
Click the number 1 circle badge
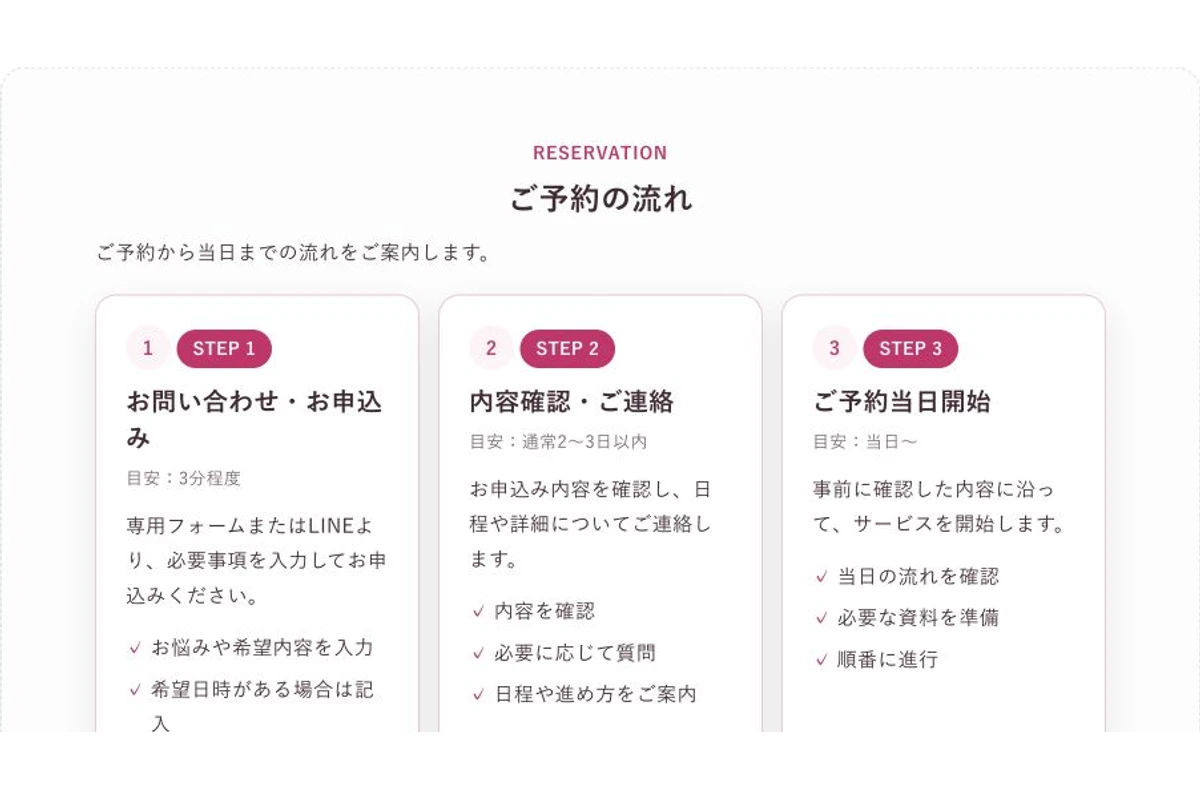(x=148, y=348)
